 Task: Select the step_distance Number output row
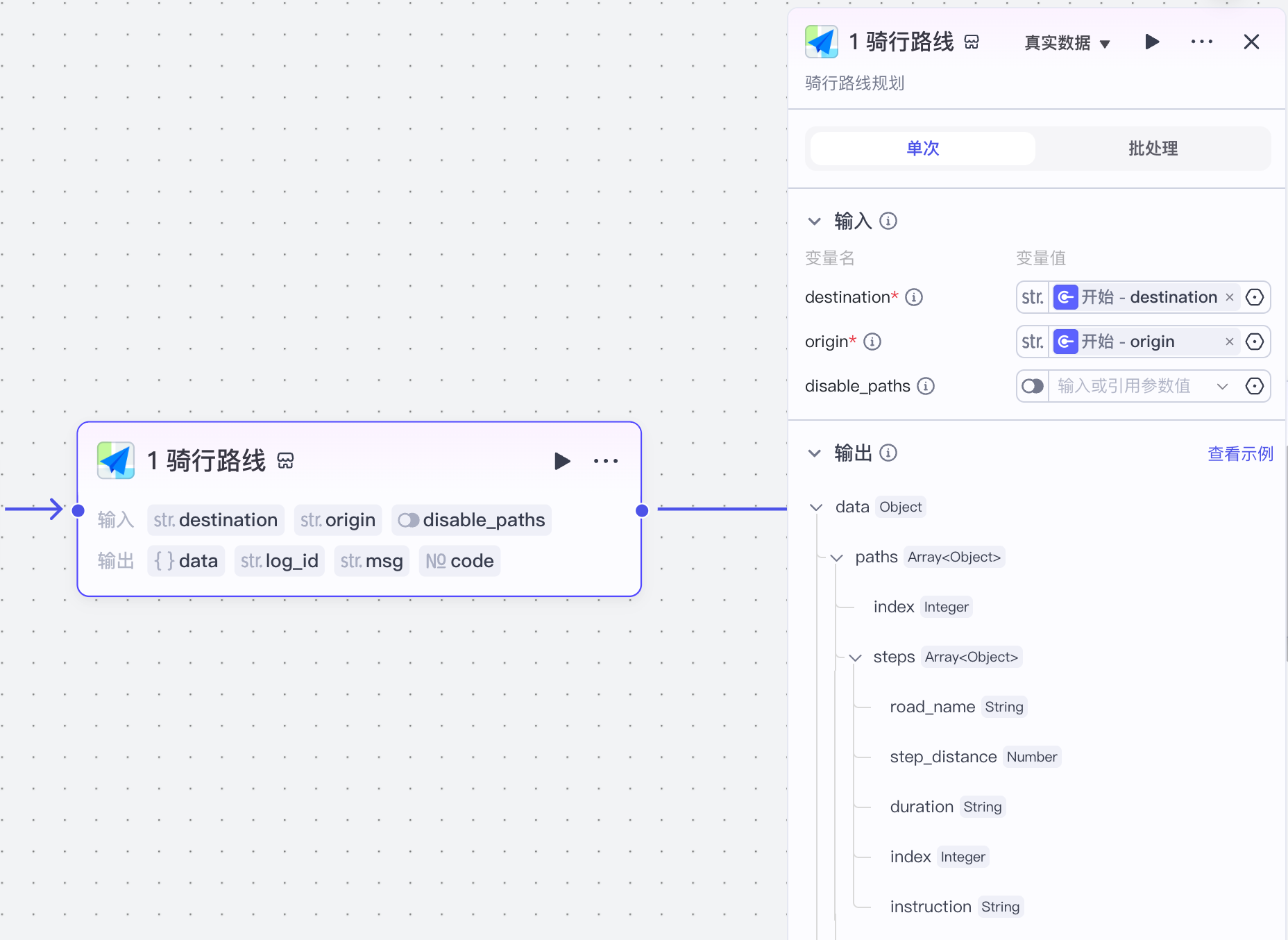tap(974, 757)
